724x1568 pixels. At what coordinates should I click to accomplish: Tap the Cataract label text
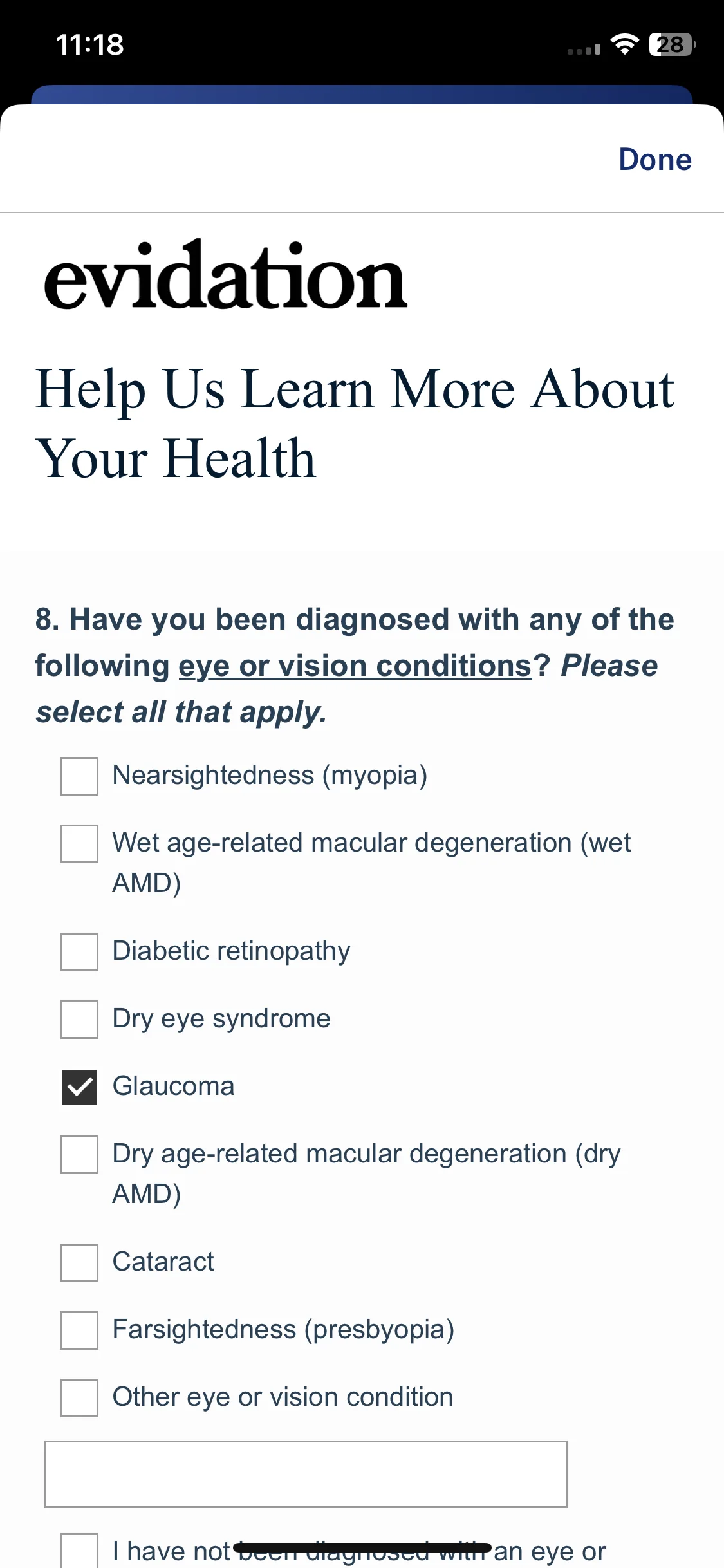tap(163, 1262)
